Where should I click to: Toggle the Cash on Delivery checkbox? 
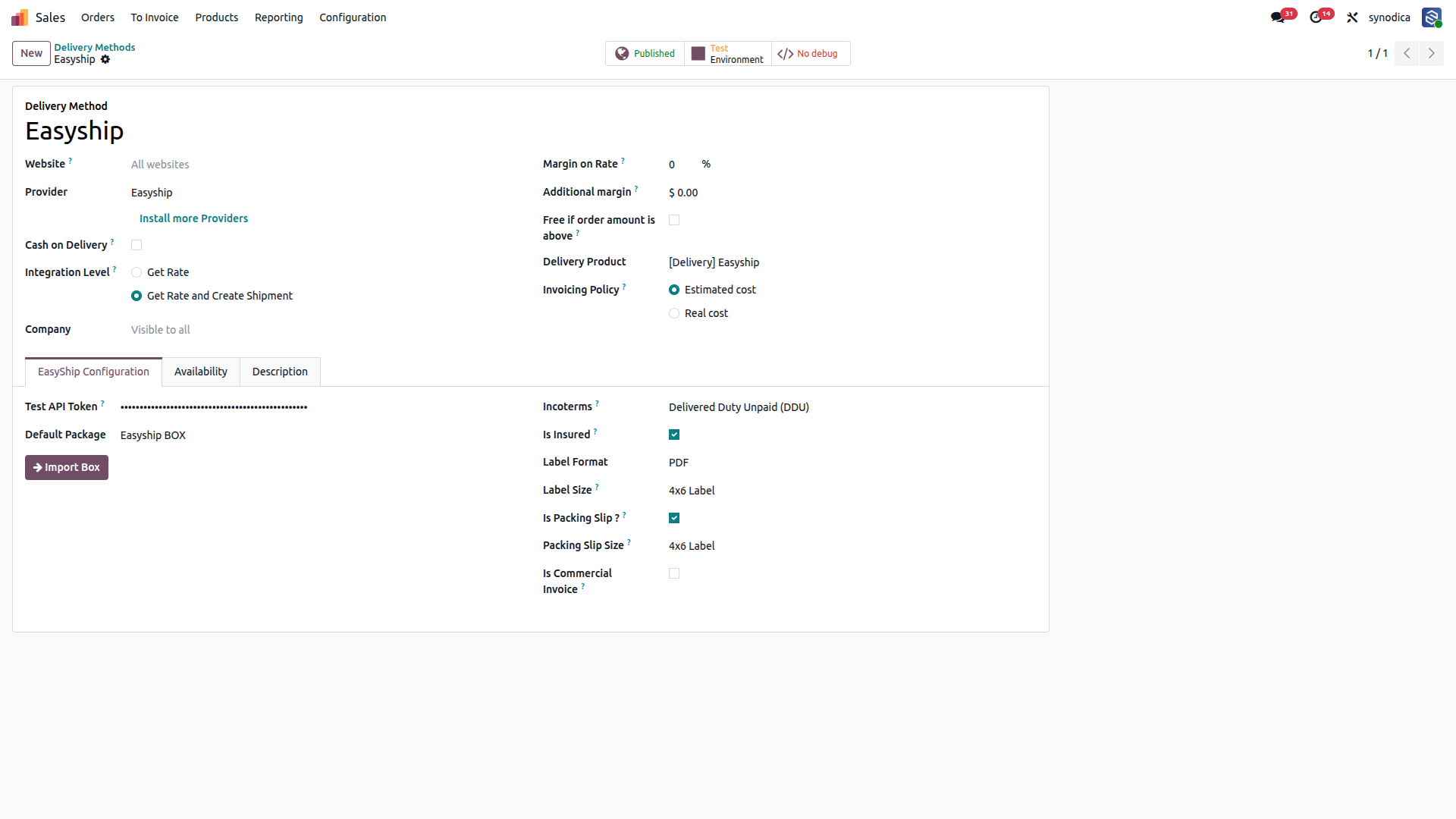pos(136,245)
